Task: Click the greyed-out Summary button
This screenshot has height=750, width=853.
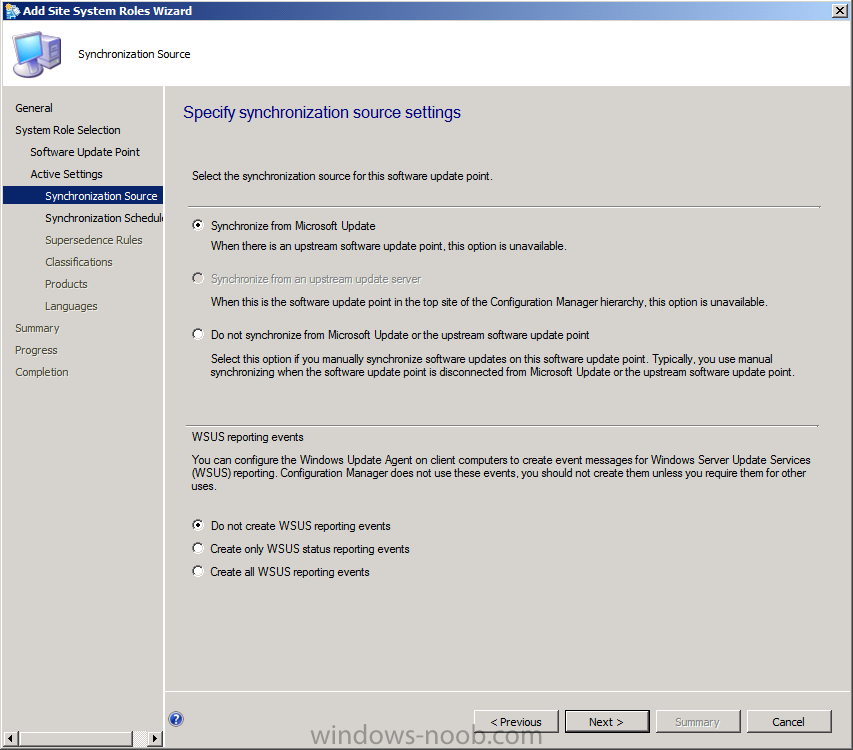Action: pos(698,722)
